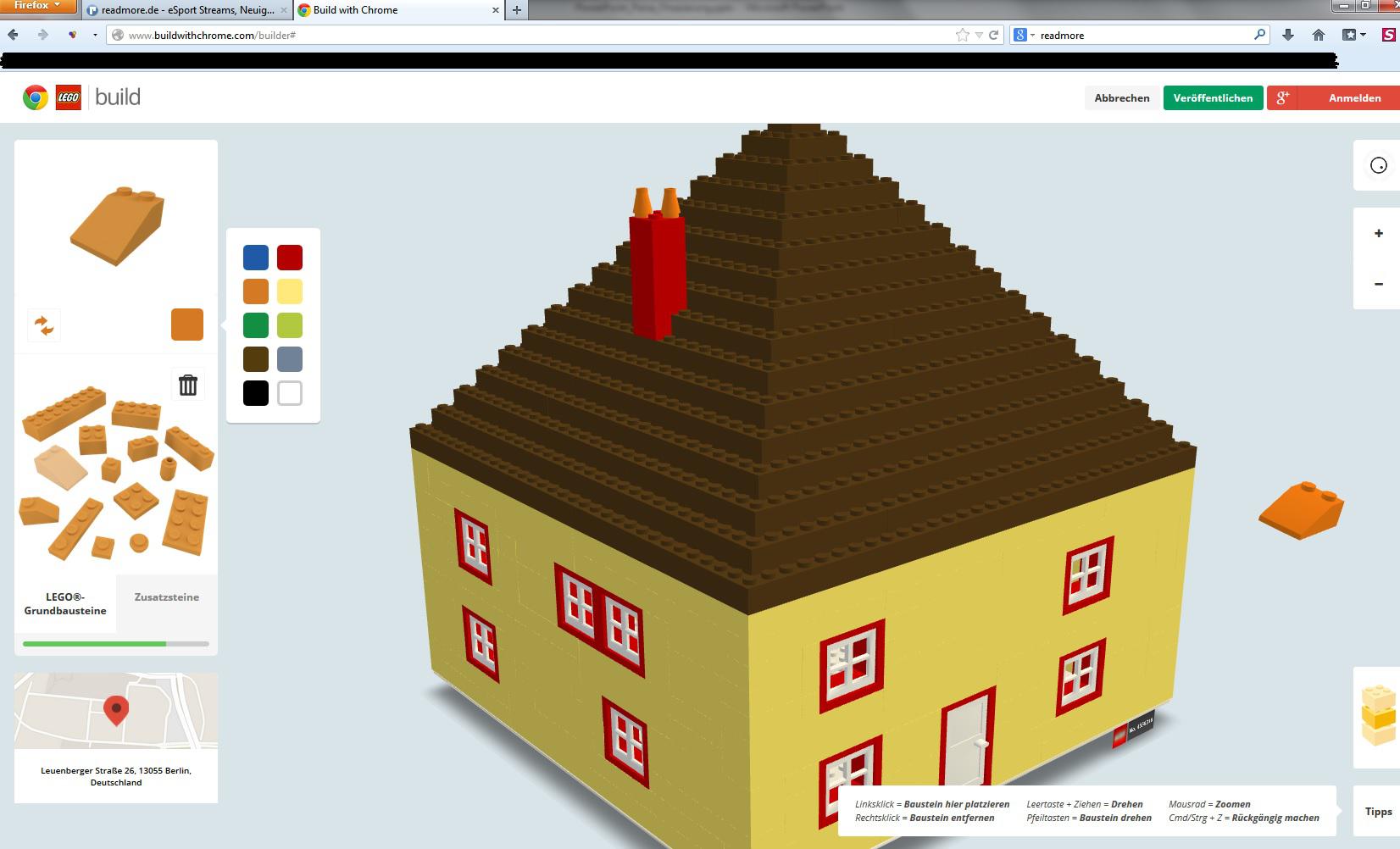Screen dimensions: 1400x849
Task: Expand the search engine selector dropdown
Action: [1024, 35]
